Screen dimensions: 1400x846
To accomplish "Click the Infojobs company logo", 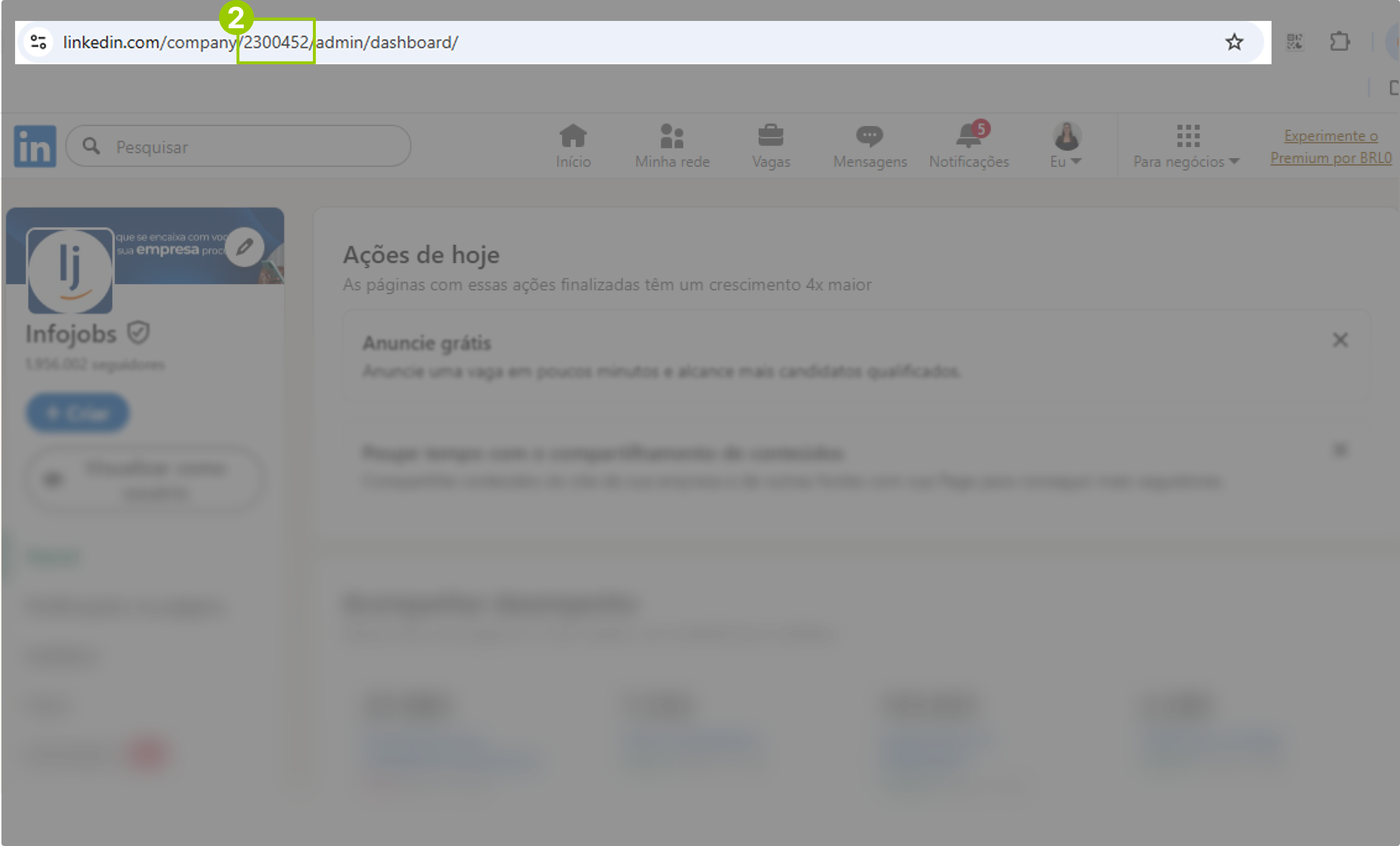I will point(71,271).
